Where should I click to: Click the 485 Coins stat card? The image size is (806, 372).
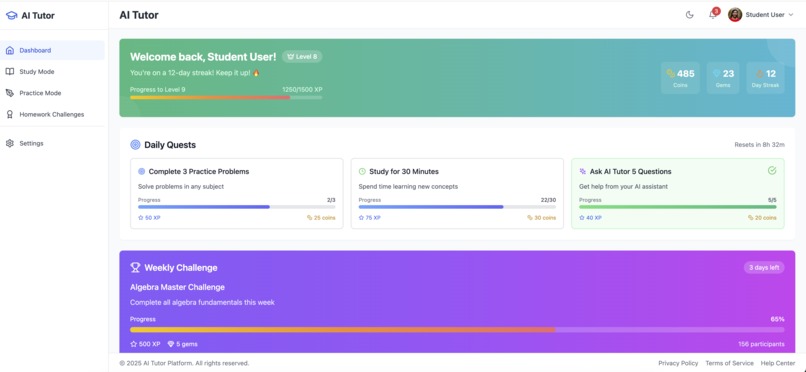(x=680, y=78)
